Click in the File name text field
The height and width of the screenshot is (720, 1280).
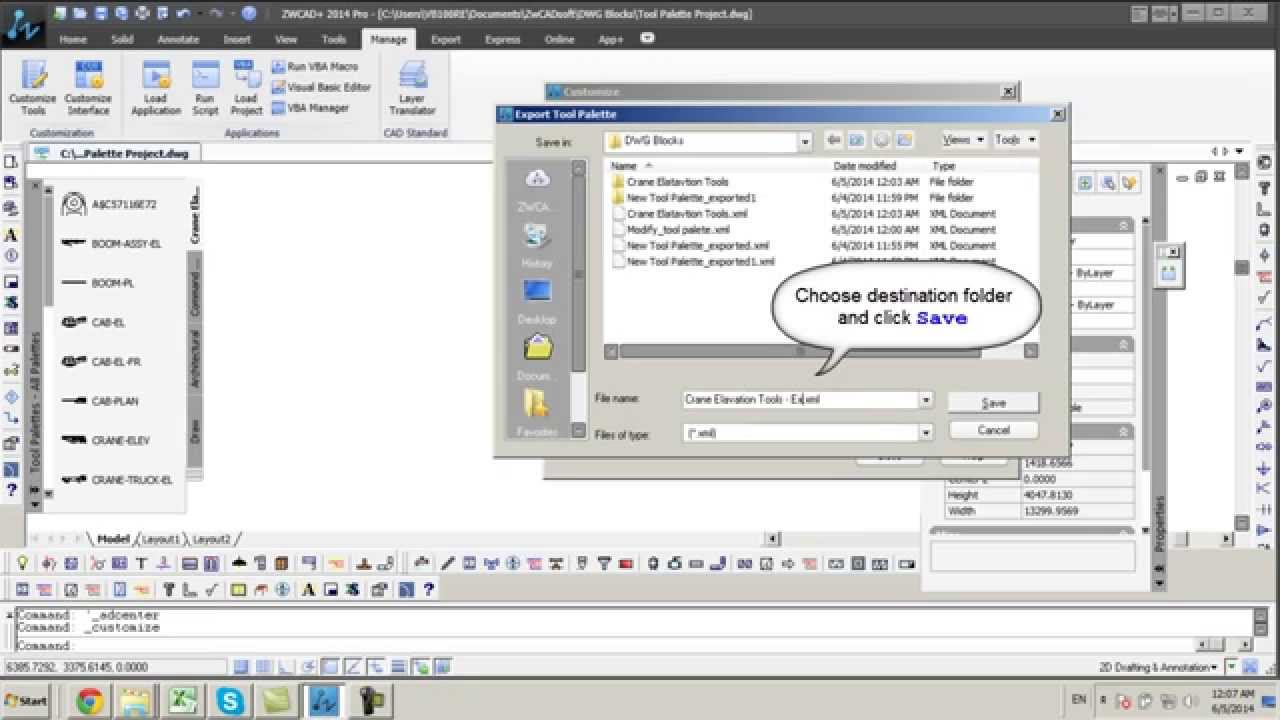(800, 400)
